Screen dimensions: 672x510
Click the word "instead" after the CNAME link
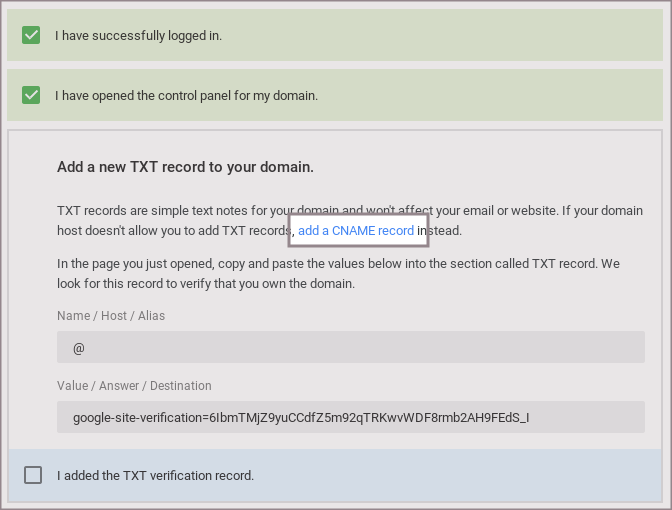coord(439,230)
